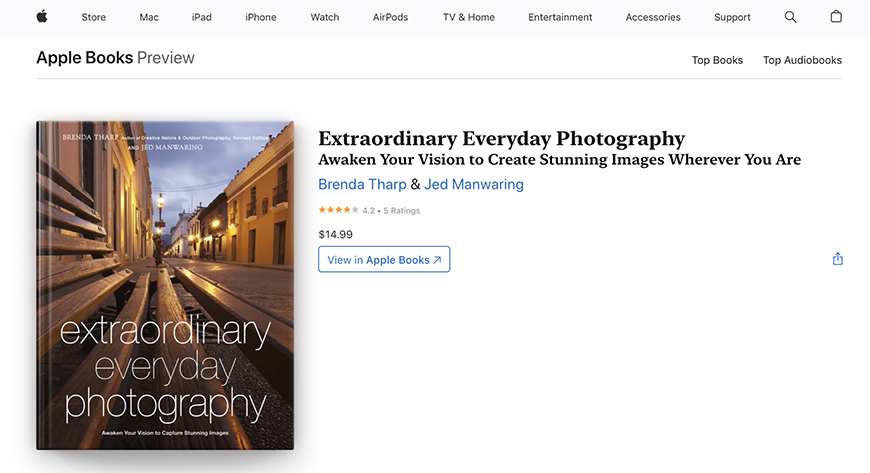Select the Entertainment menu item
Image resolution: width=870 pixels, height=473 pixels.
click(x=560, y=17)
